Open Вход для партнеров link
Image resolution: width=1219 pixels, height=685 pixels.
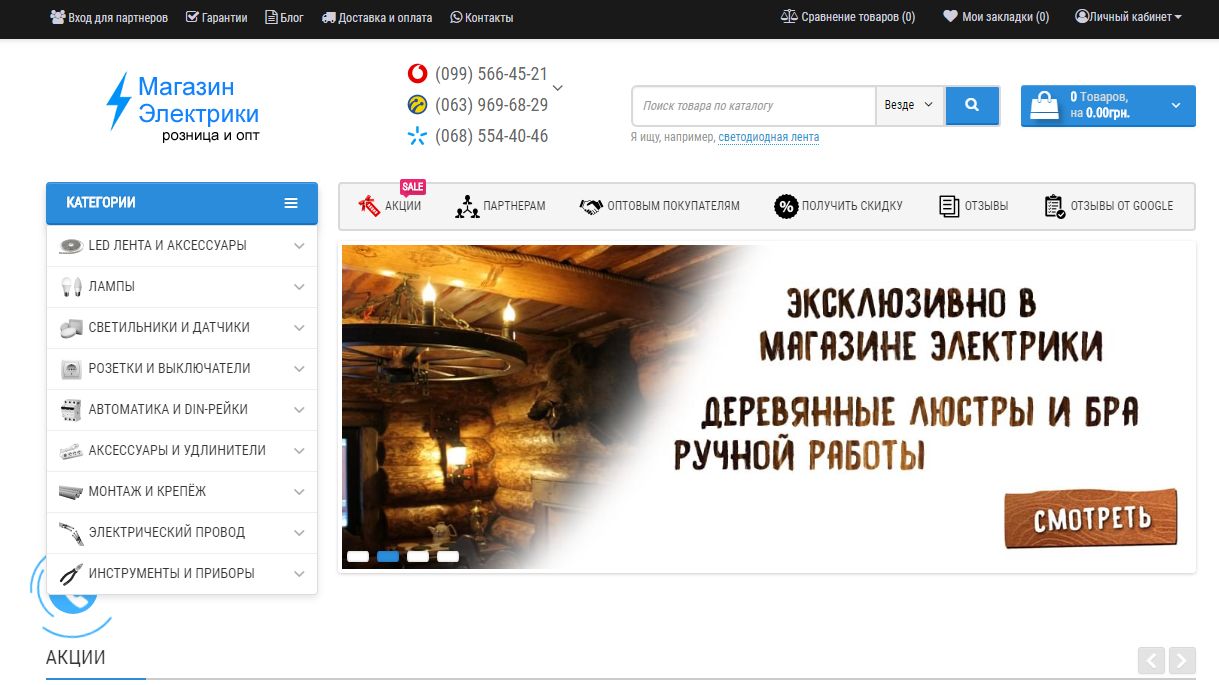coord(109,17)
